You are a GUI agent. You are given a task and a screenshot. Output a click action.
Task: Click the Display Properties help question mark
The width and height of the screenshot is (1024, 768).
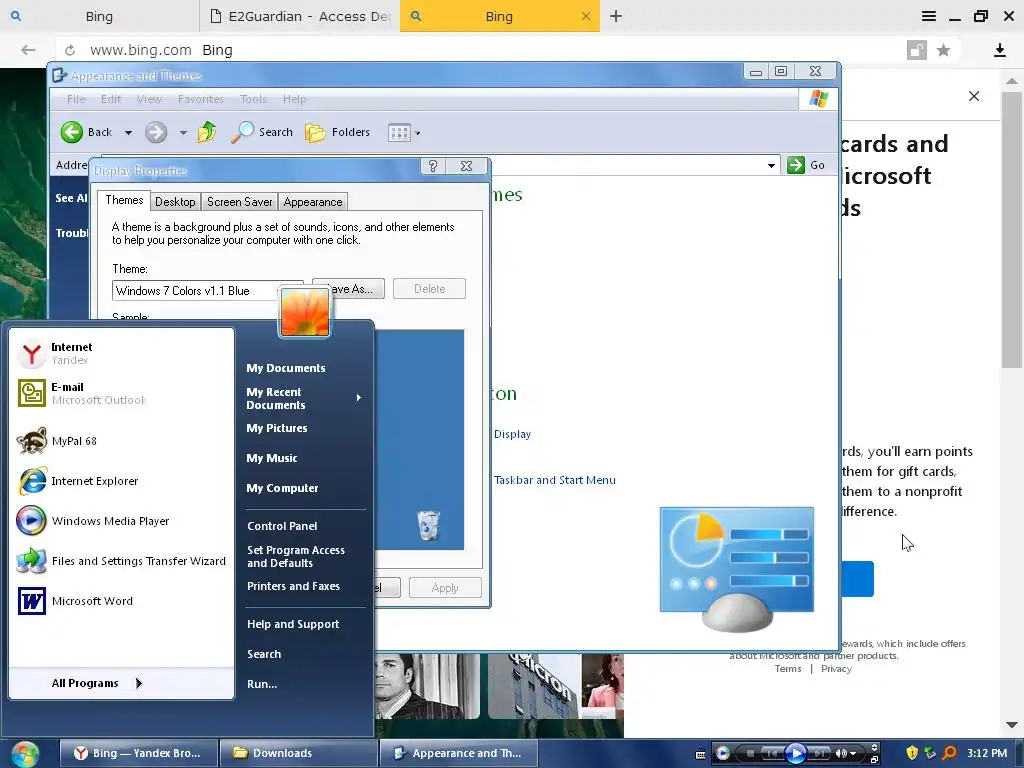coord(433,166)
